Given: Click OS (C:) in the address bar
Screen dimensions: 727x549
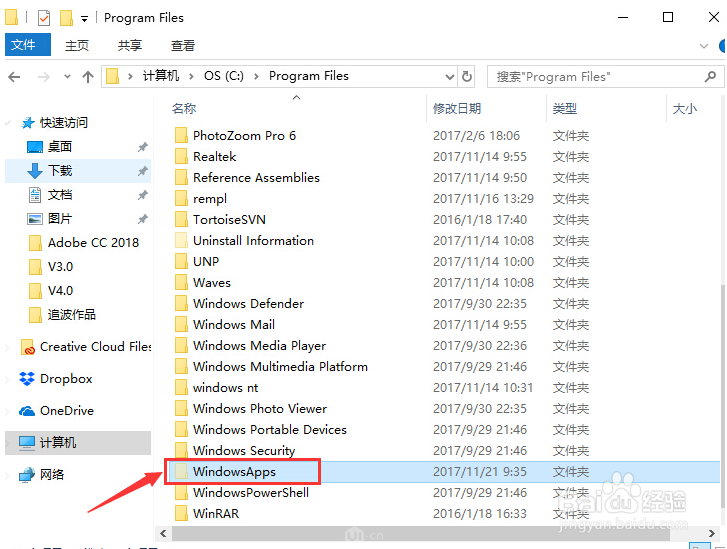Looking at the screenshot, I should tap(223, 76).
